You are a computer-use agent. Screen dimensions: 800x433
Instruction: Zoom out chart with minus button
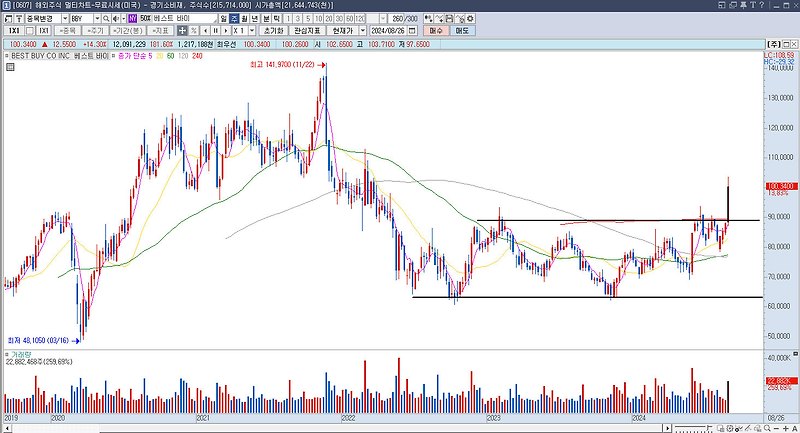[x=777, y=428]
